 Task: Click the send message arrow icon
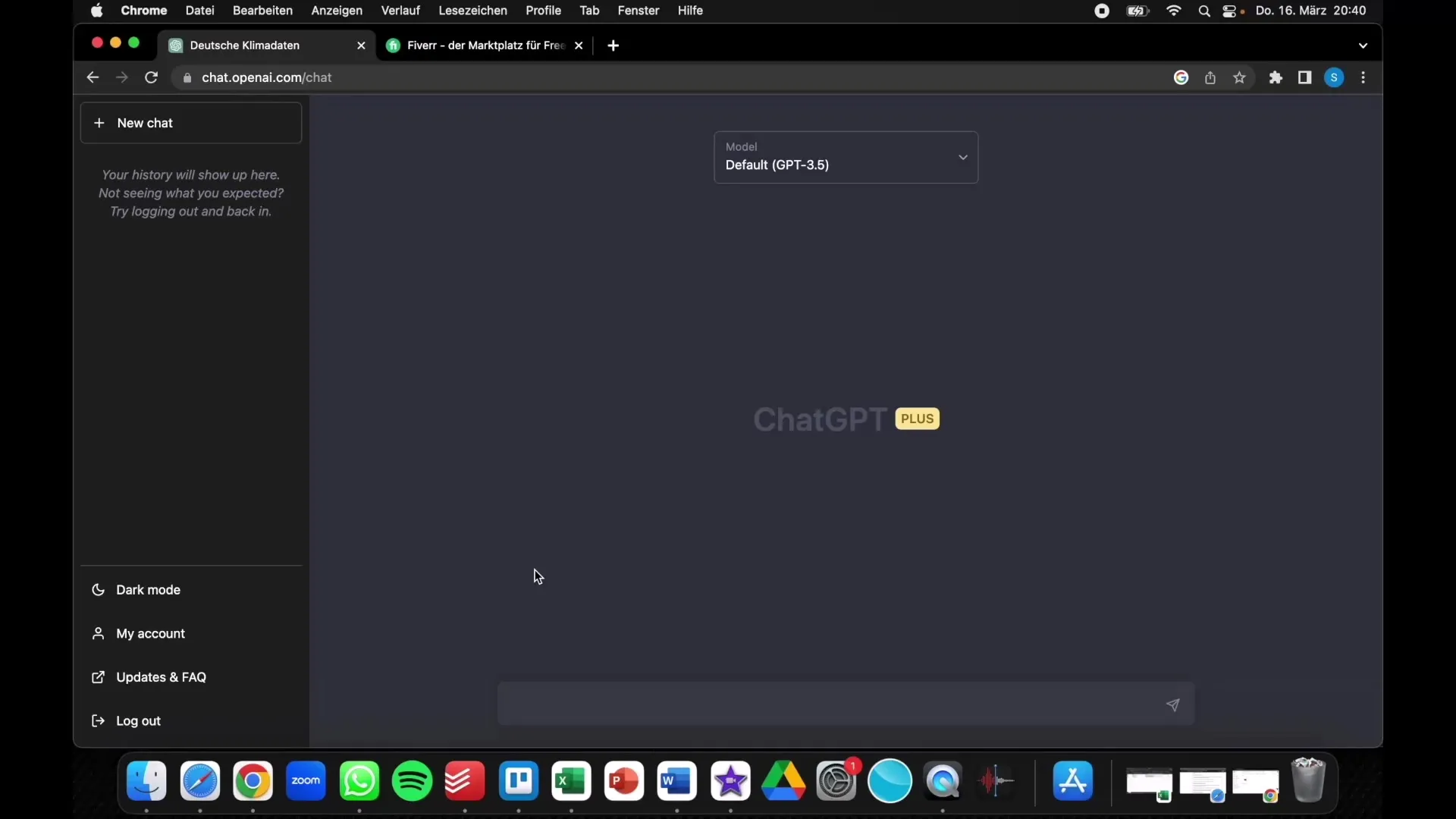point(1173,705)
